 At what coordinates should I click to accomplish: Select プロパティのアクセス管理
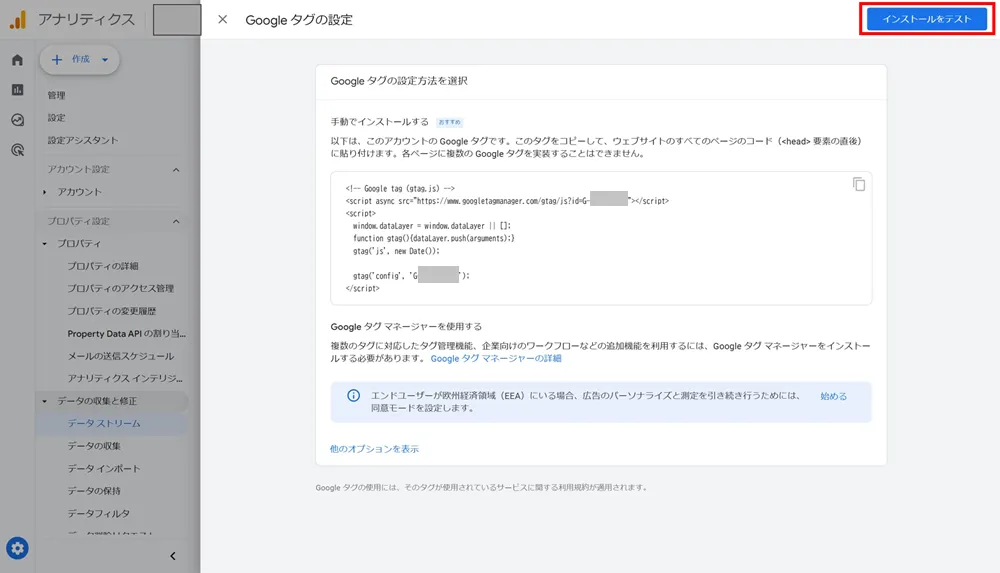tap(121, 288)
